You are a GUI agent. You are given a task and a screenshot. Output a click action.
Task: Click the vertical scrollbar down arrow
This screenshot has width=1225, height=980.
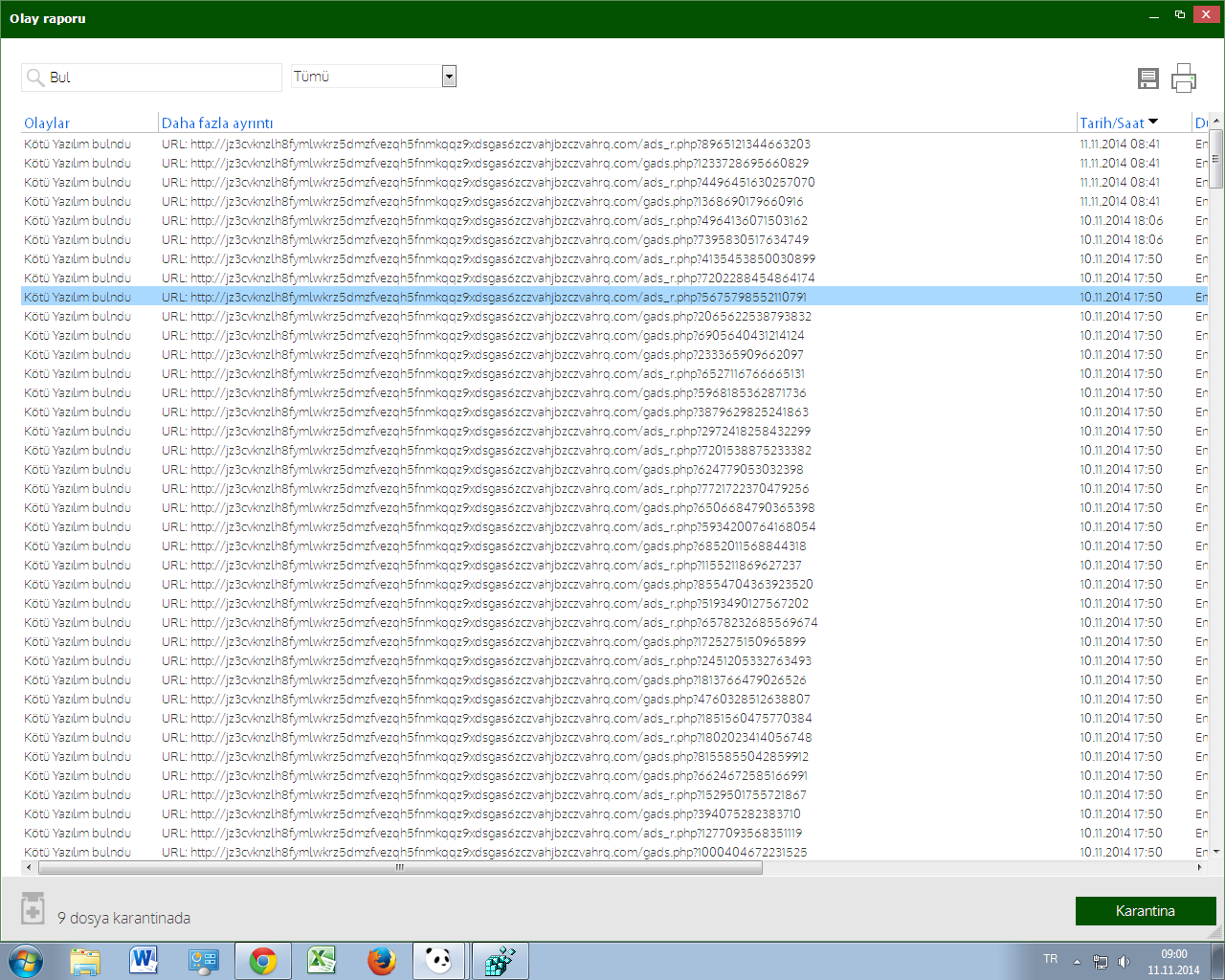point(1216,852)
